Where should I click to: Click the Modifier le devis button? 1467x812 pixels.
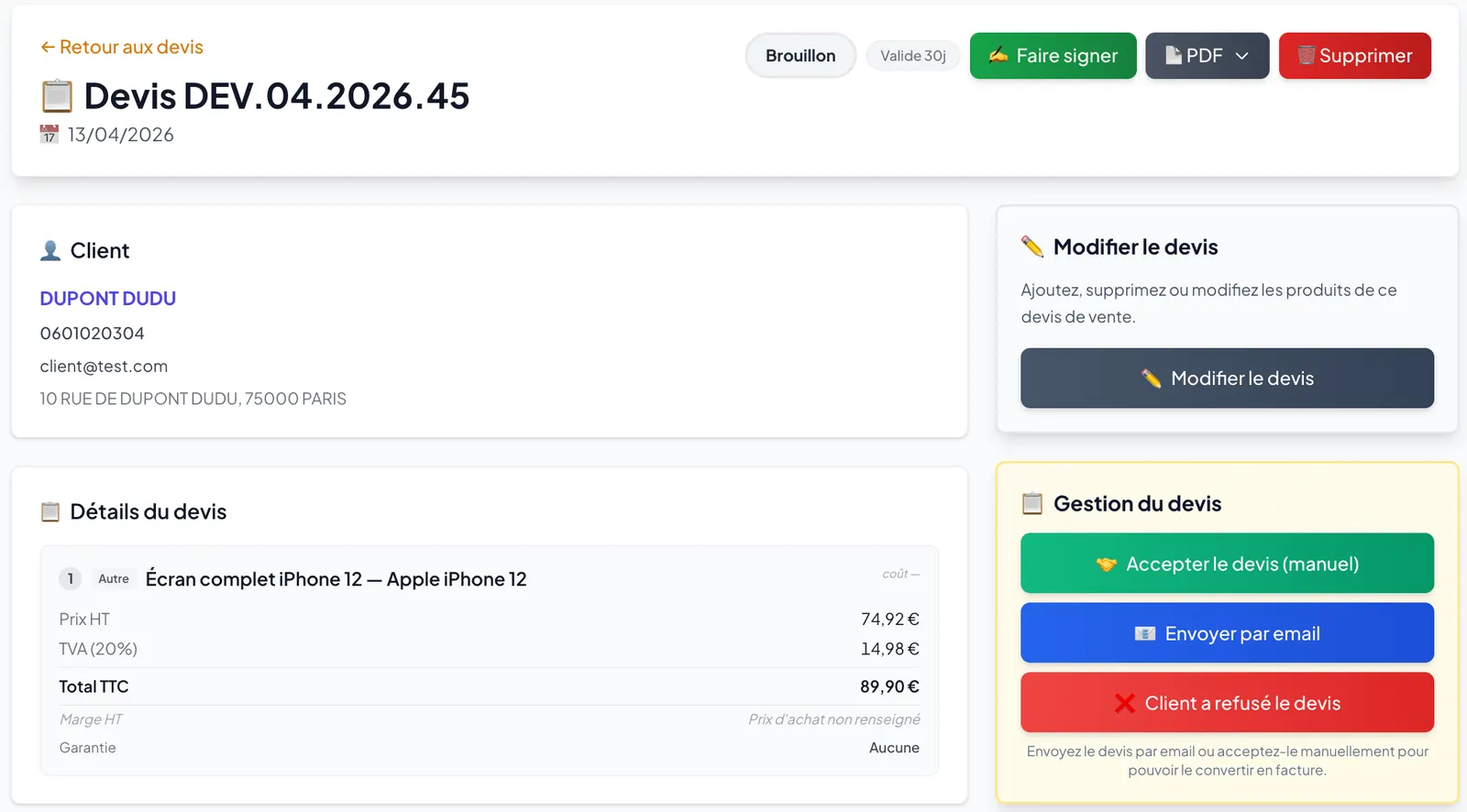pos(1227,378)
